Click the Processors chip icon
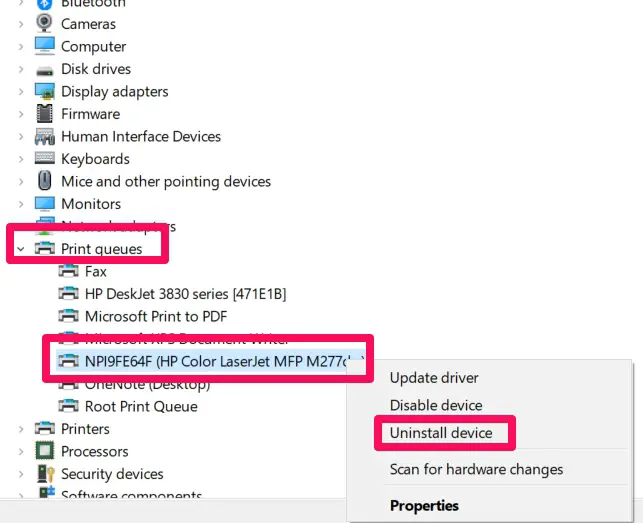Screen dimensions: 643x523 [x=44, y=451]
